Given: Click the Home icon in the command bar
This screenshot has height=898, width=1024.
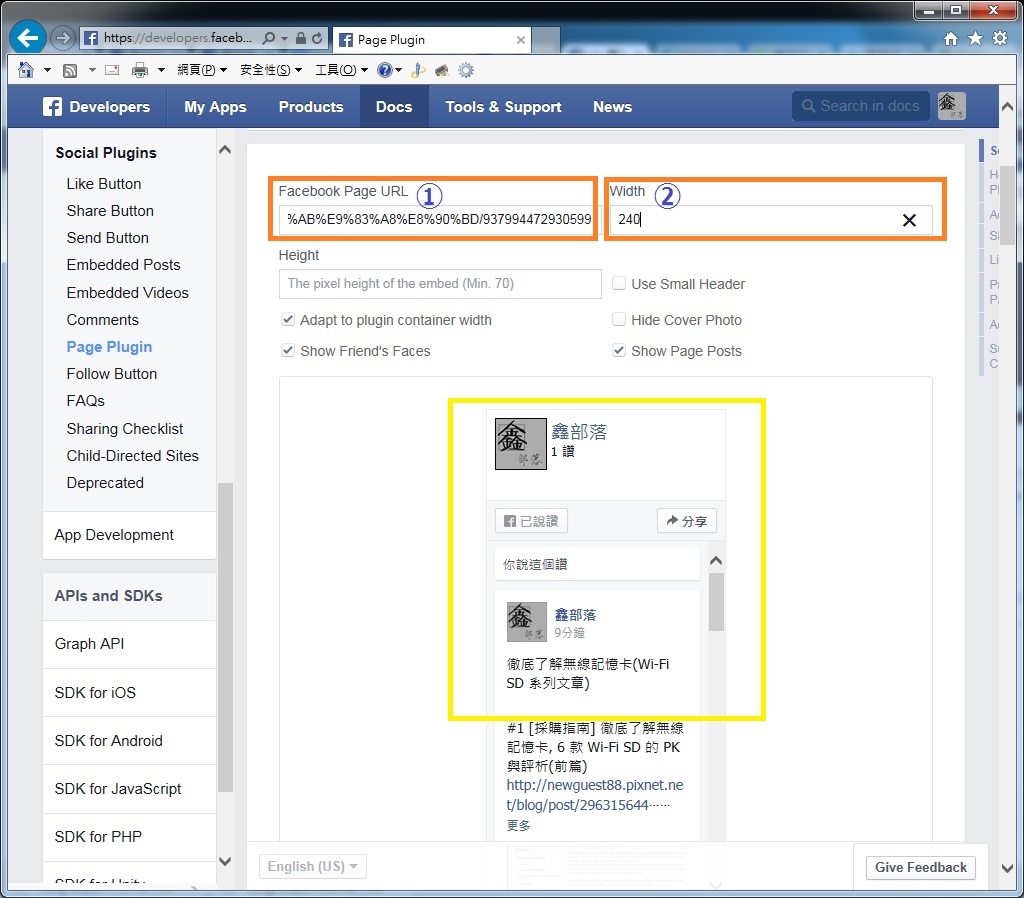Looking at the screenshot, I should [25, 70].
